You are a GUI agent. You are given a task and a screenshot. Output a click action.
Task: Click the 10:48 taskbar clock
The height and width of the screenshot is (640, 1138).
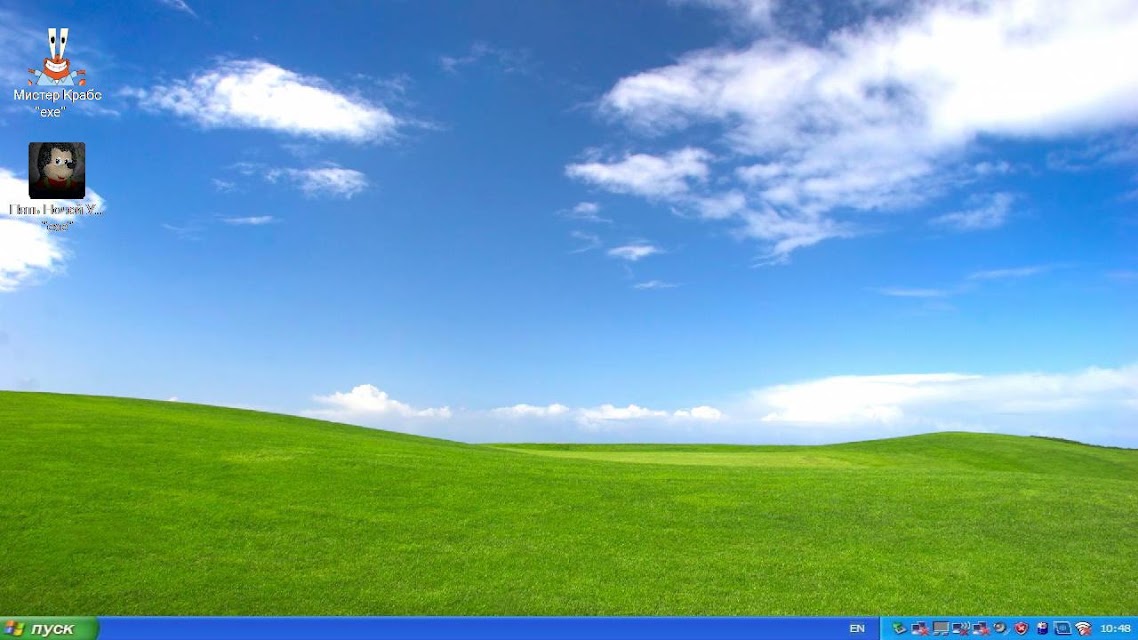(x=1116, y=628)
